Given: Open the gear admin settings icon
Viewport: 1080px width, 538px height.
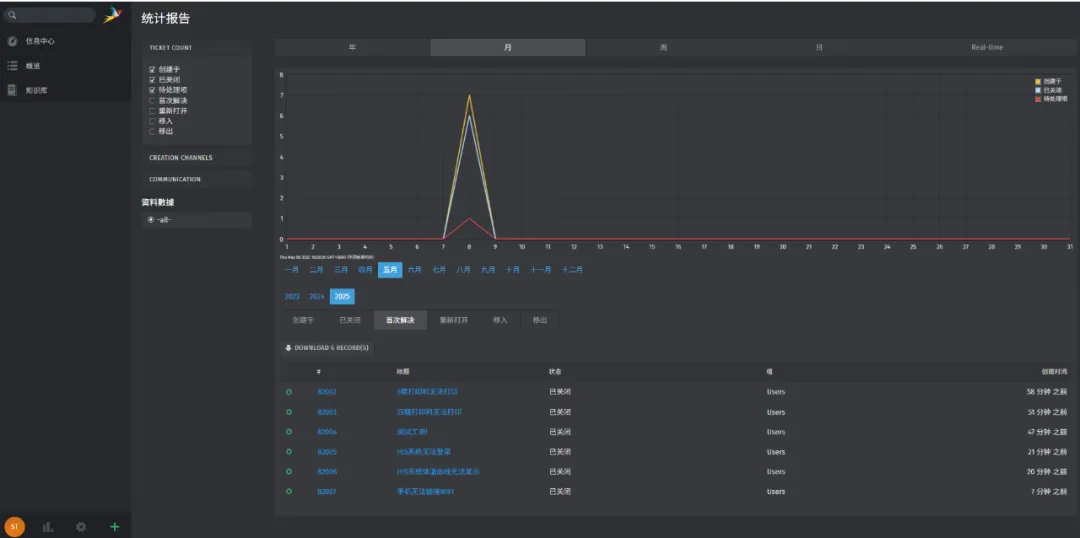Looking at the screenshot, I should point(81,527).
